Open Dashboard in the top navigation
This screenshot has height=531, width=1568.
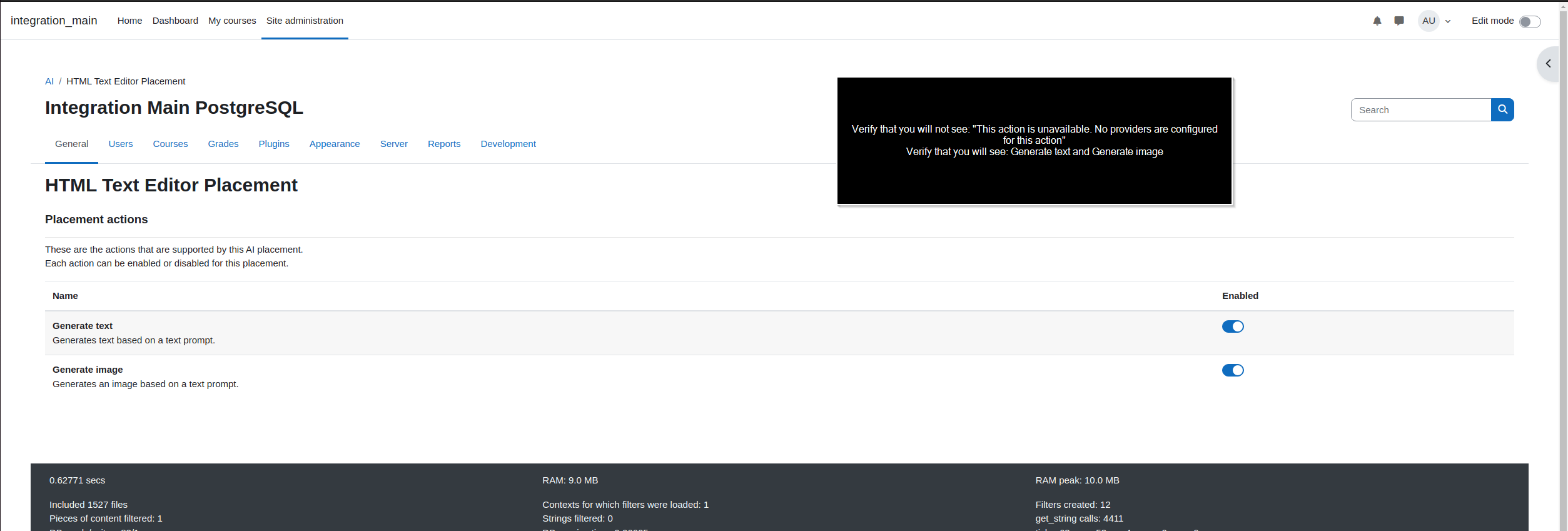pos(175,21)
